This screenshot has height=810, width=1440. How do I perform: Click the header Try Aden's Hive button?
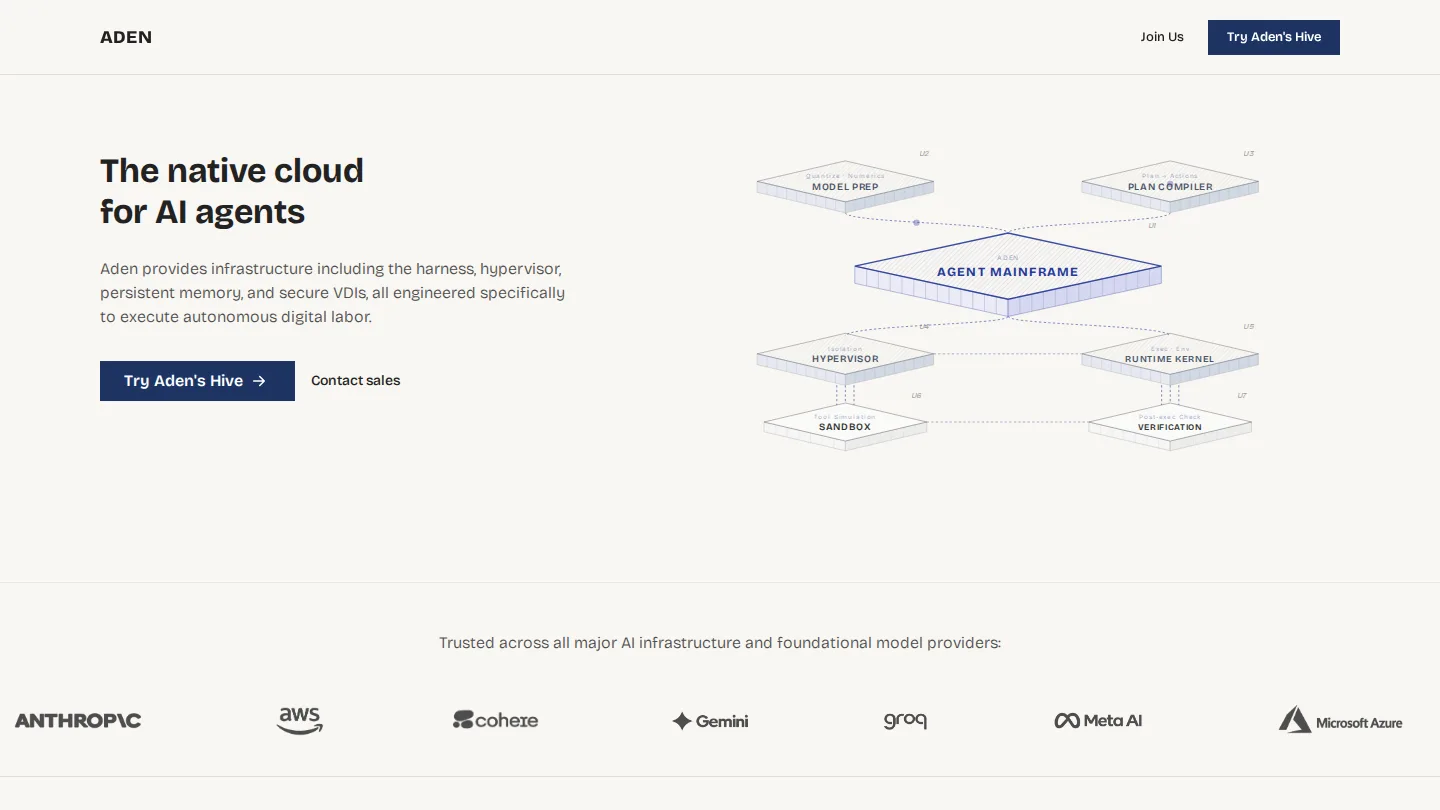pos(1274,37)
